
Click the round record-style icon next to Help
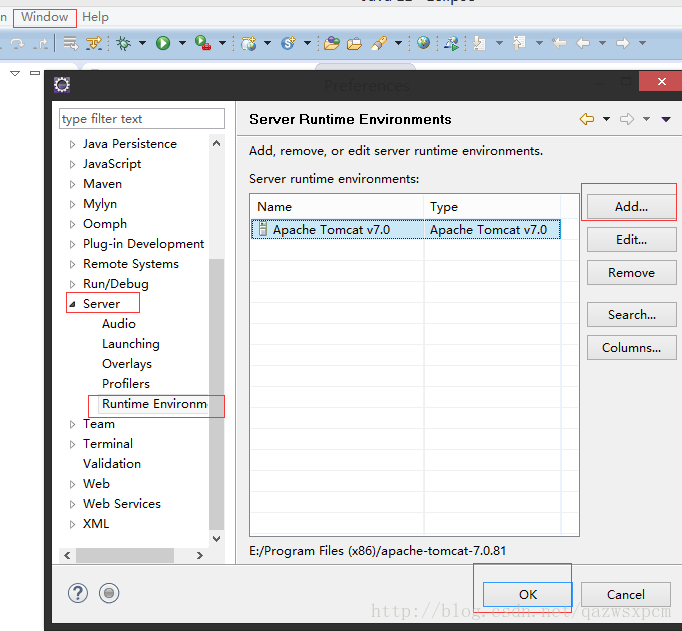tap(109, 593)
